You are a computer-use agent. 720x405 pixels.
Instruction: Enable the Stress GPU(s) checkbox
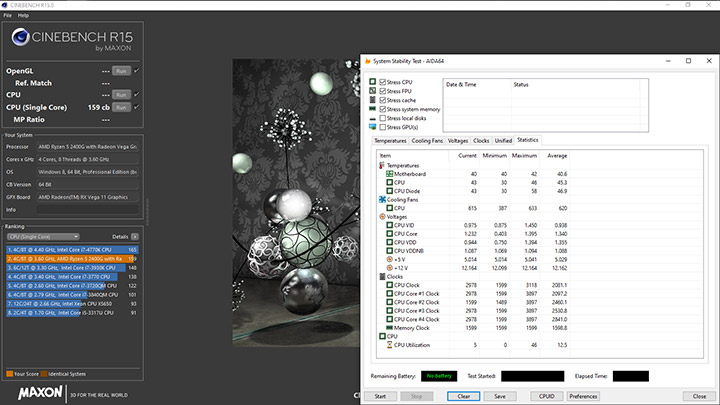(383, 127)
